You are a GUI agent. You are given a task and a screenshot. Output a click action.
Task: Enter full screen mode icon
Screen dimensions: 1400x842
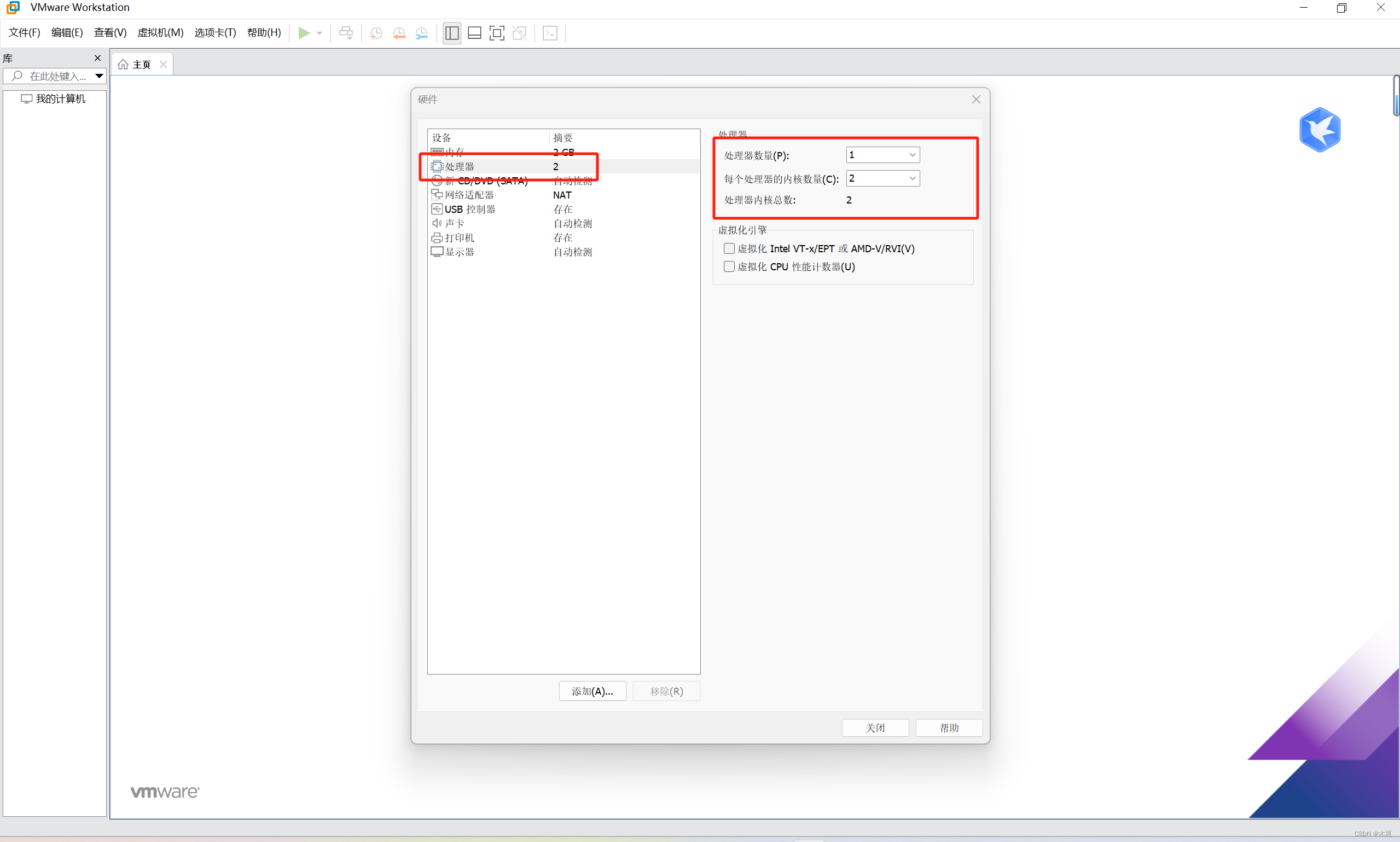(x=496, y=33)
